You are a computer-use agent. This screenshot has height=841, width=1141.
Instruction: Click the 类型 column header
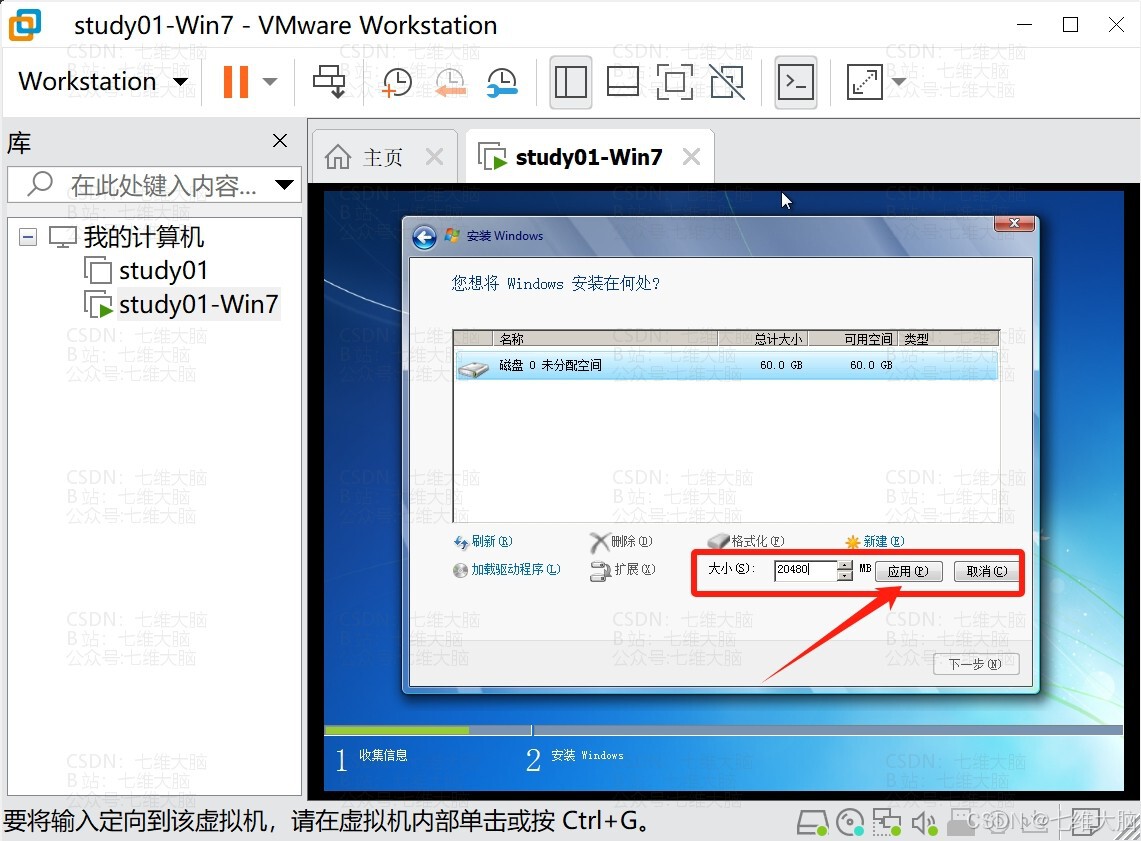948,338
